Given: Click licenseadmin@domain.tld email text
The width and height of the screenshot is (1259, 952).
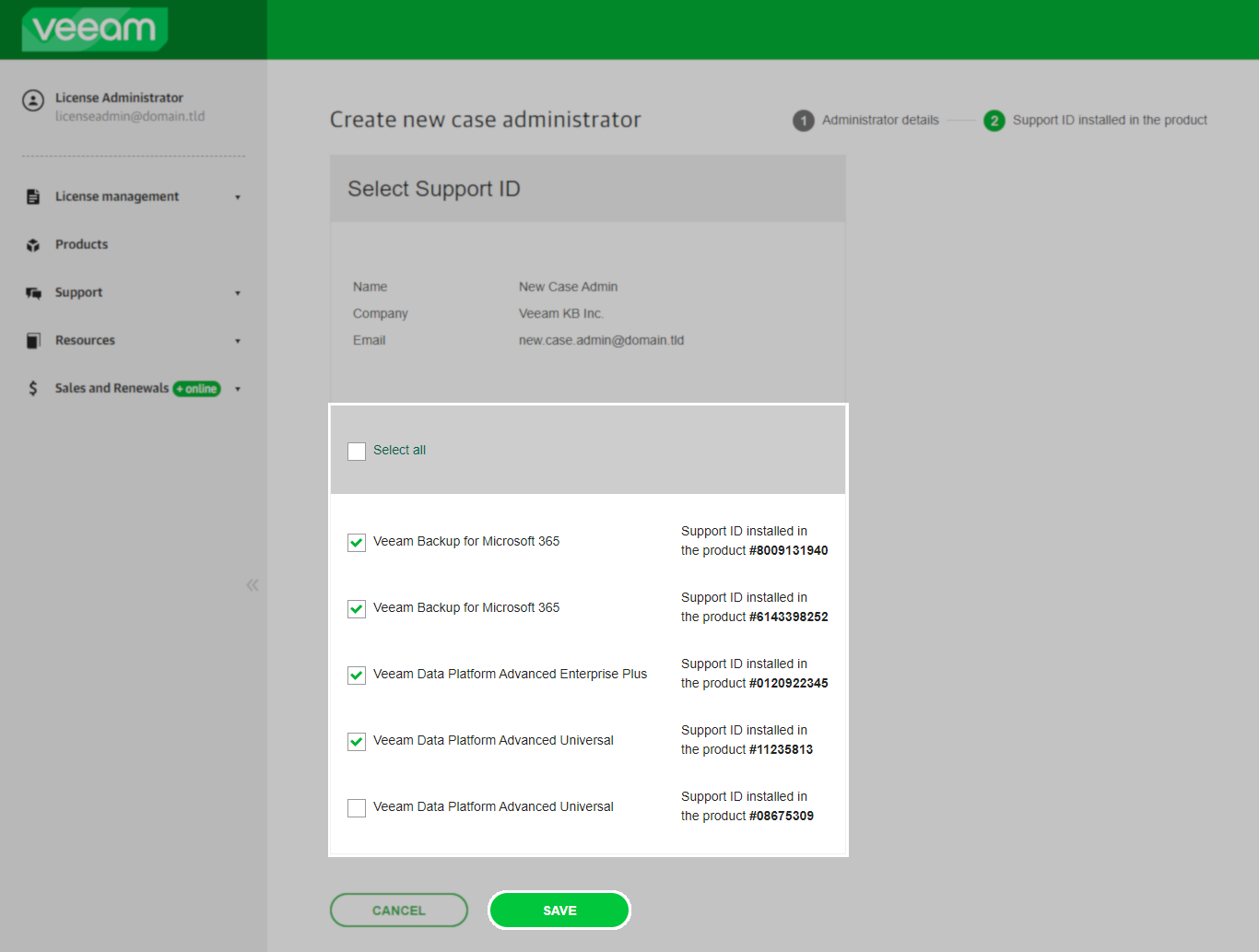Looking at the screenshot, I should (130, 116).
